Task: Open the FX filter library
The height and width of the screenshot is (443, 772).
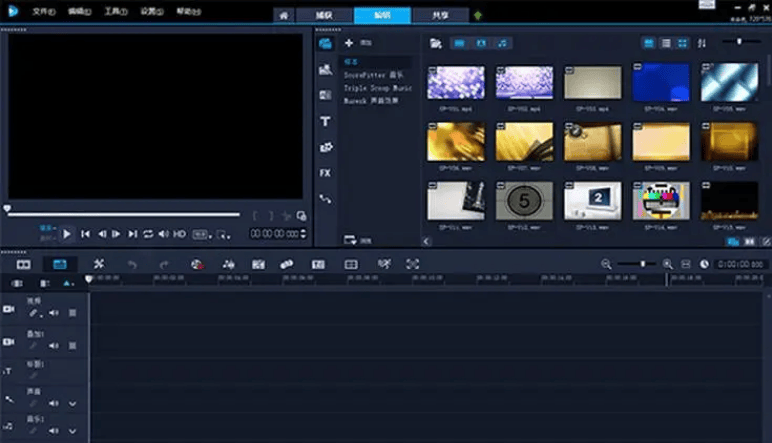Action: coord(325,173)
